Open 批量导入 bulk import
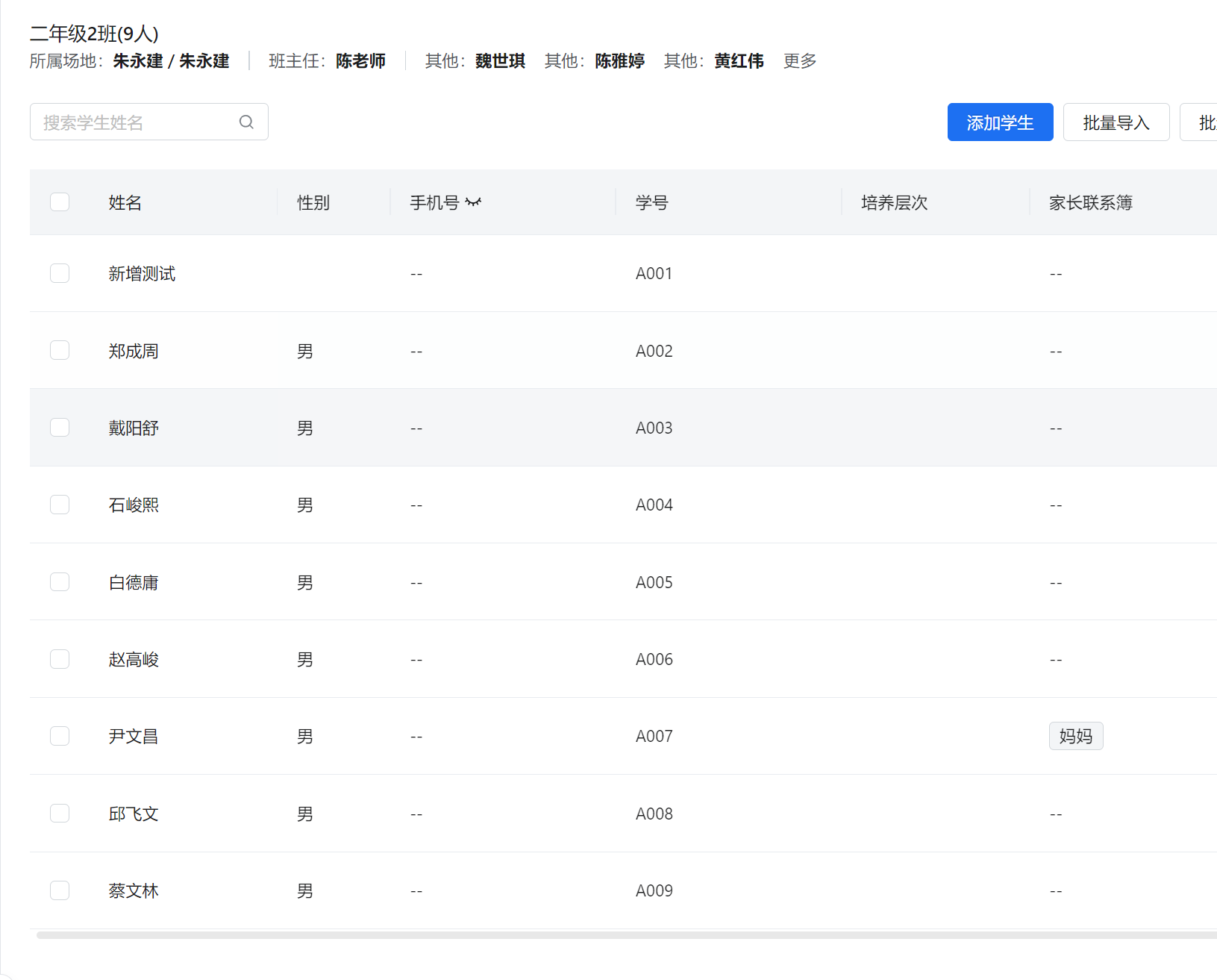The height and width of the screenshot is (980, 1217). pos(1116,122)
